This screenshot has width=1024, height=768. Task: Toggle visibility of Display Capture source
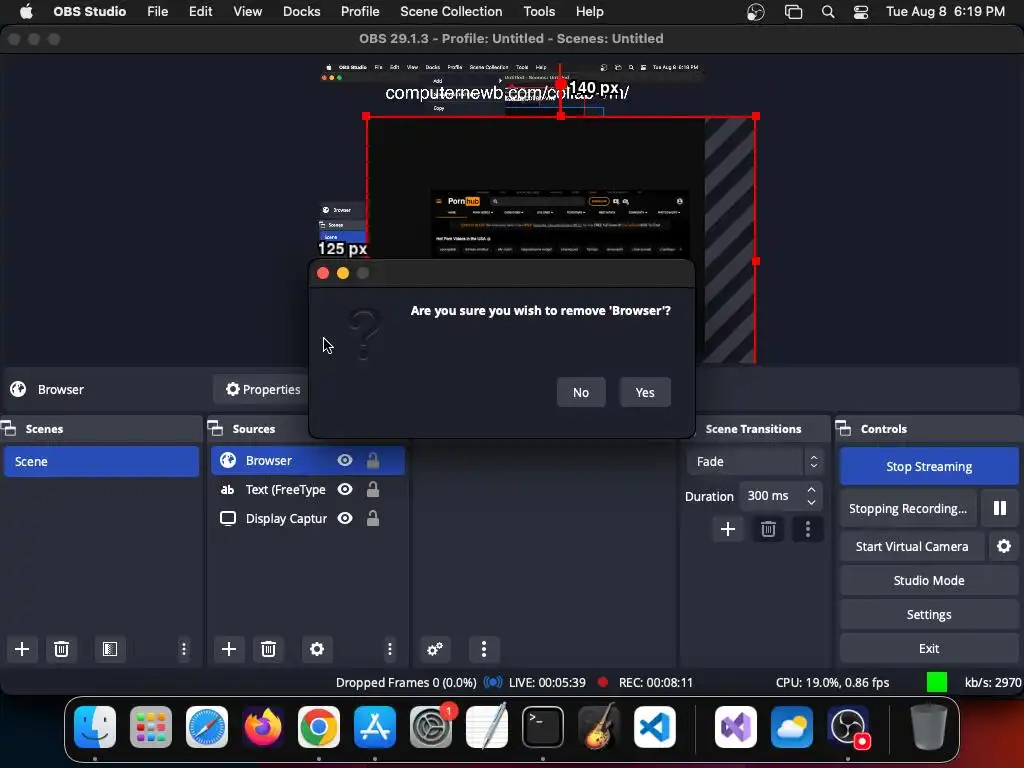pyautogui.click(x=345, y=518)
